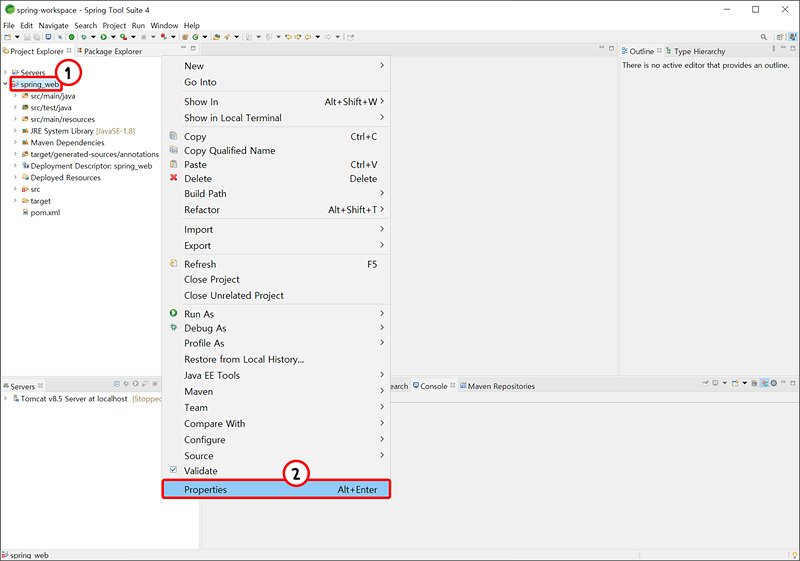This screenshot has width=800, height=561.
Task: Stop the server in Servers view toolbar
Action: (155, 384)
